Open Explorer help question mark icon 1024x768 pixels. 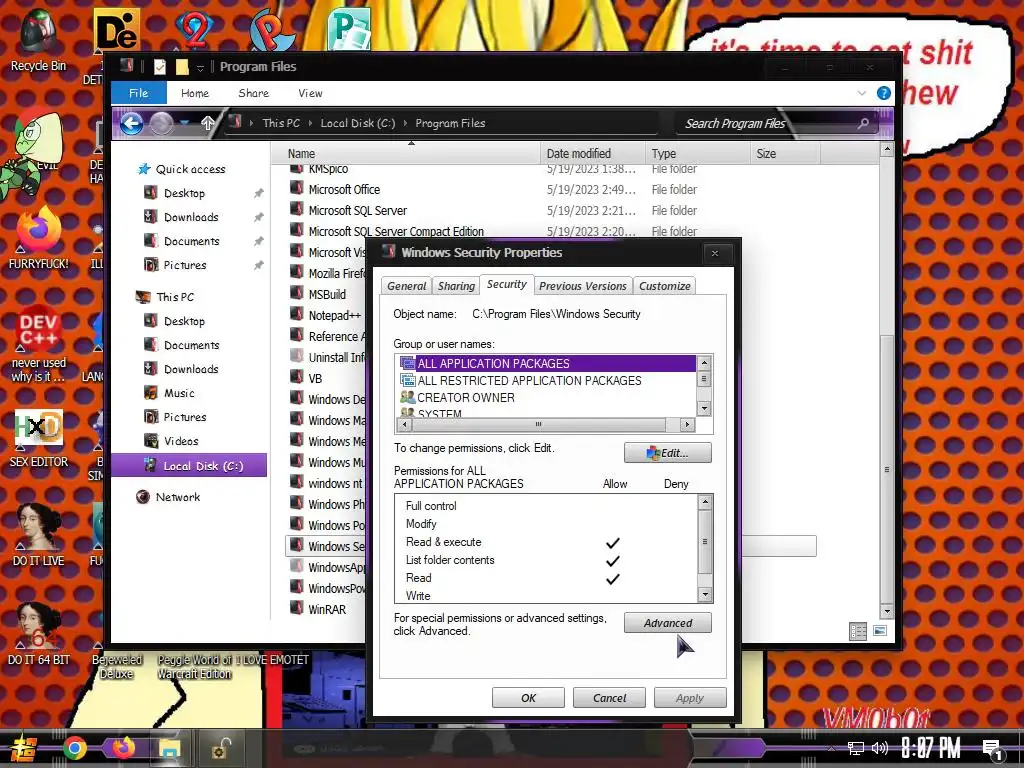tap(884, 93)
